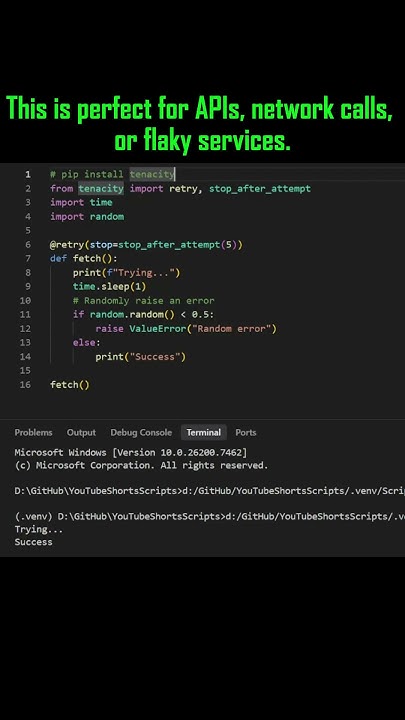Click the 'def fetch():' definition
This screenshot has width=405, height=720.
84,259
